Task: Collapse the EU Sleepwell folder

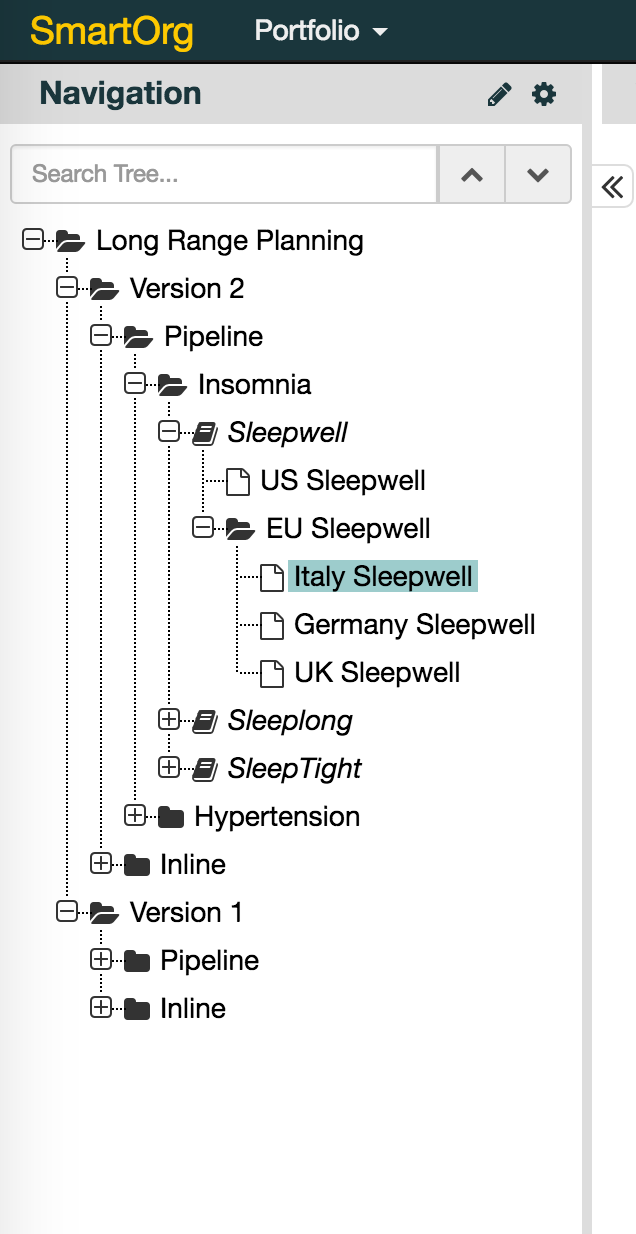Action: [x=203, y=528]
